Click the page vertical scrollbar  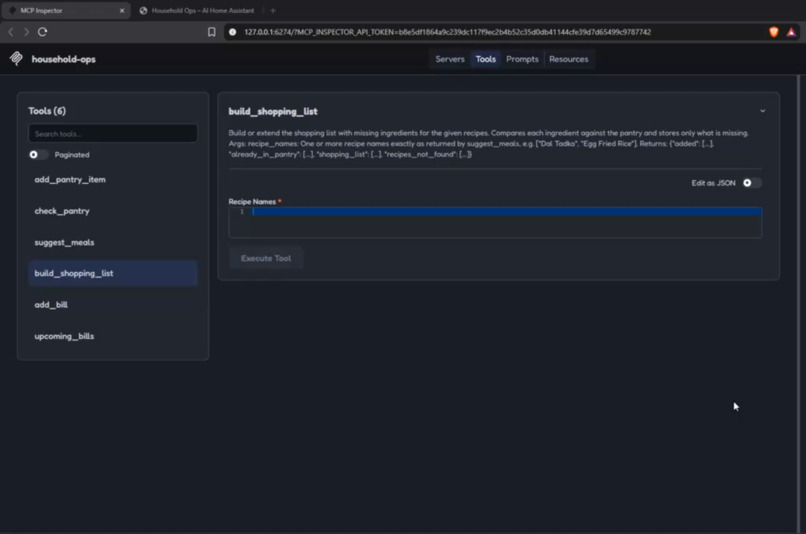click(798, 303)
